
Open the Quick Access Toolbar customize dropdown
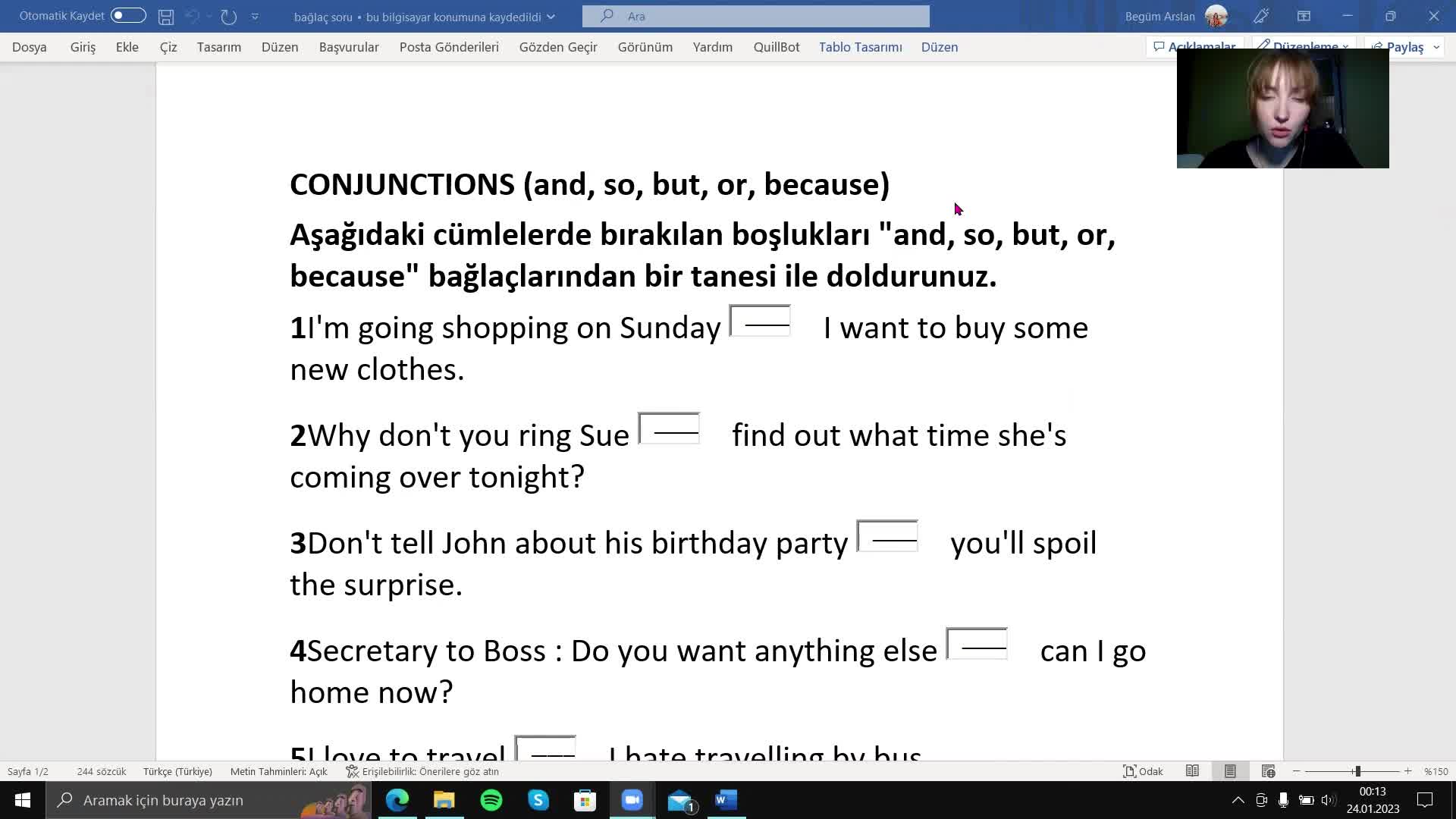(x=255, y=16)
